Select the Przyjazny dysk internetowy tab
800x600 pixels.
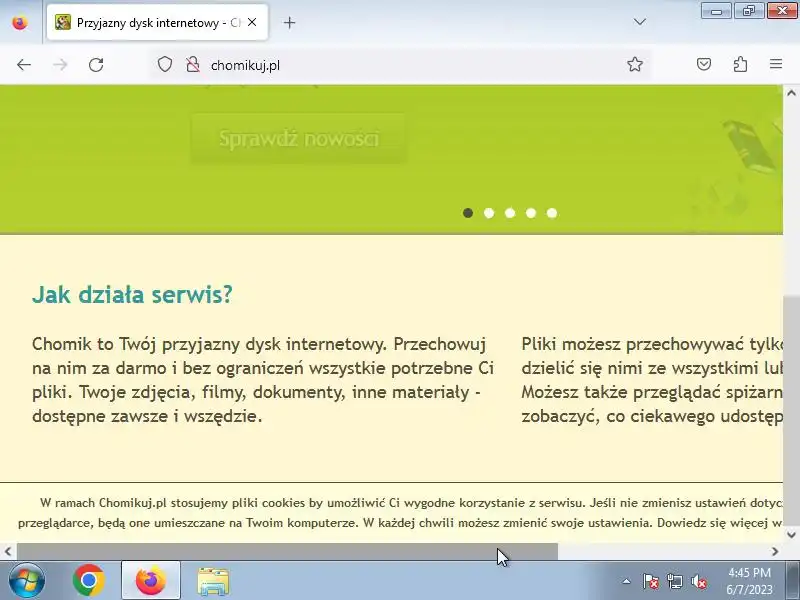click(x=157, y=22)
